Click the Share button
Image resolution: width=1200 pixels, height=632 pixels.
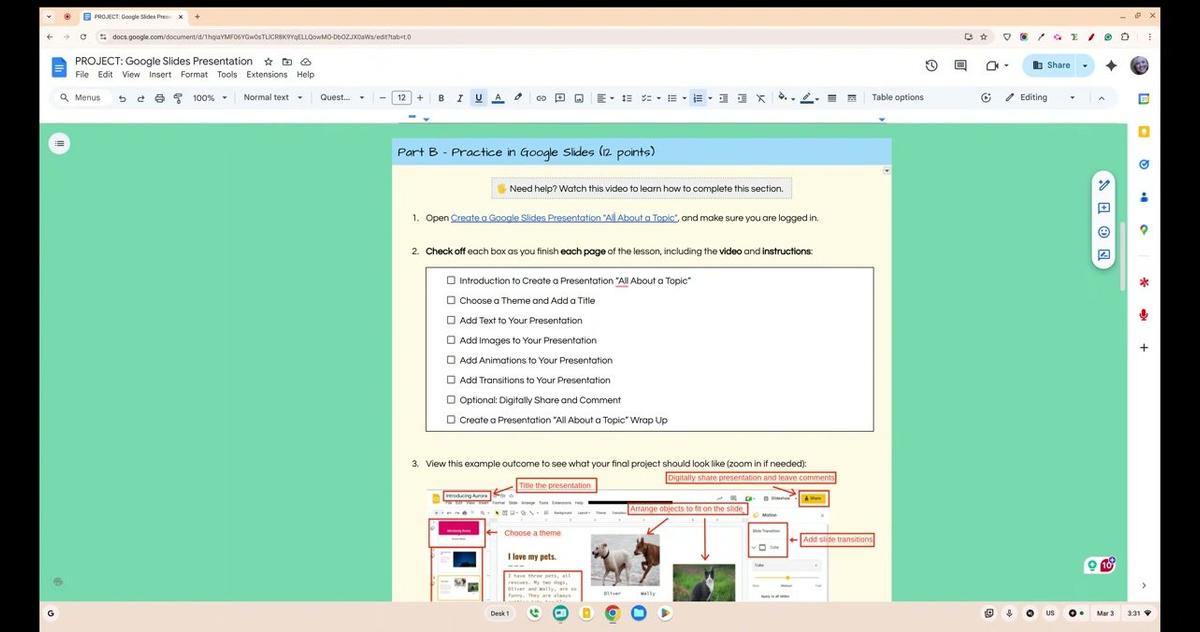coord(1050,66)
